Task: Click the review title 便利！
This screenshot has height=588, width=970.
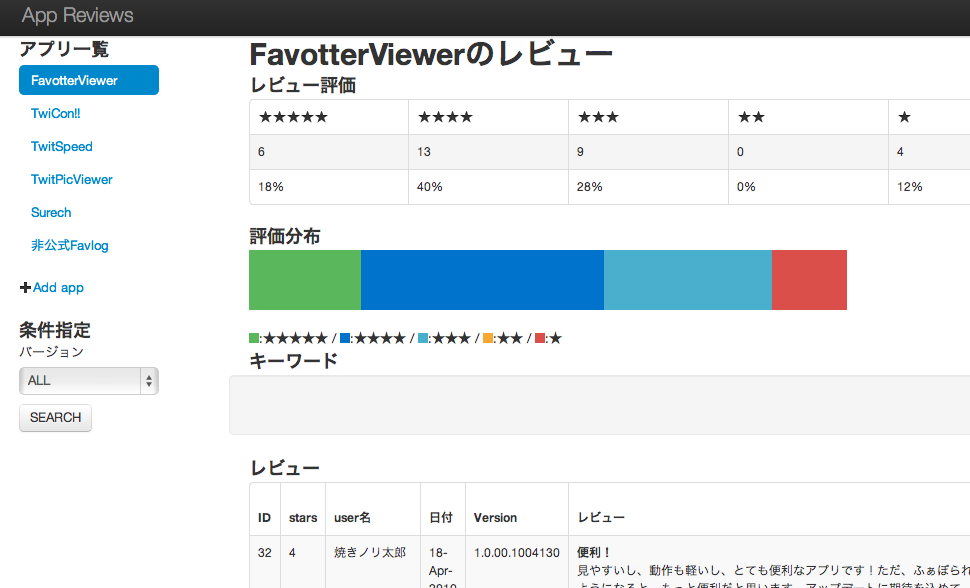Action: 594,552
